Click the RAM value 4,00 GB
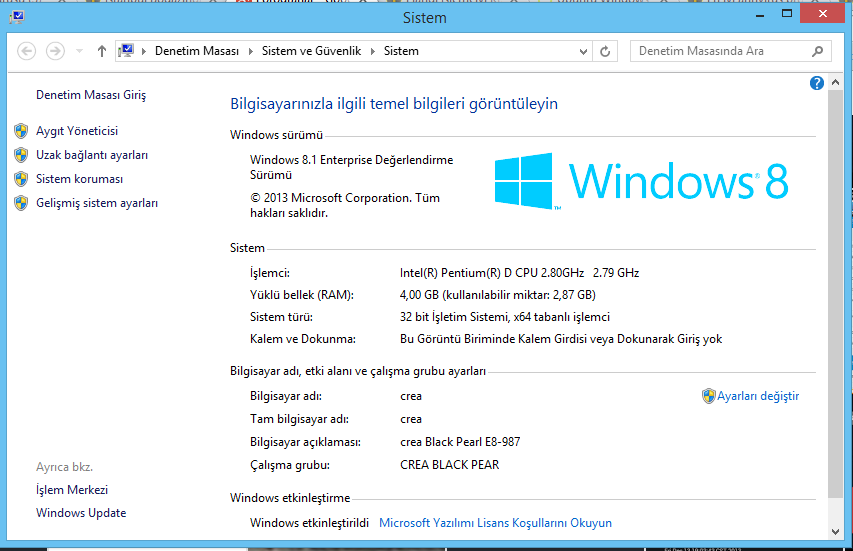853x551 pixels. click(x=497, y=295)
